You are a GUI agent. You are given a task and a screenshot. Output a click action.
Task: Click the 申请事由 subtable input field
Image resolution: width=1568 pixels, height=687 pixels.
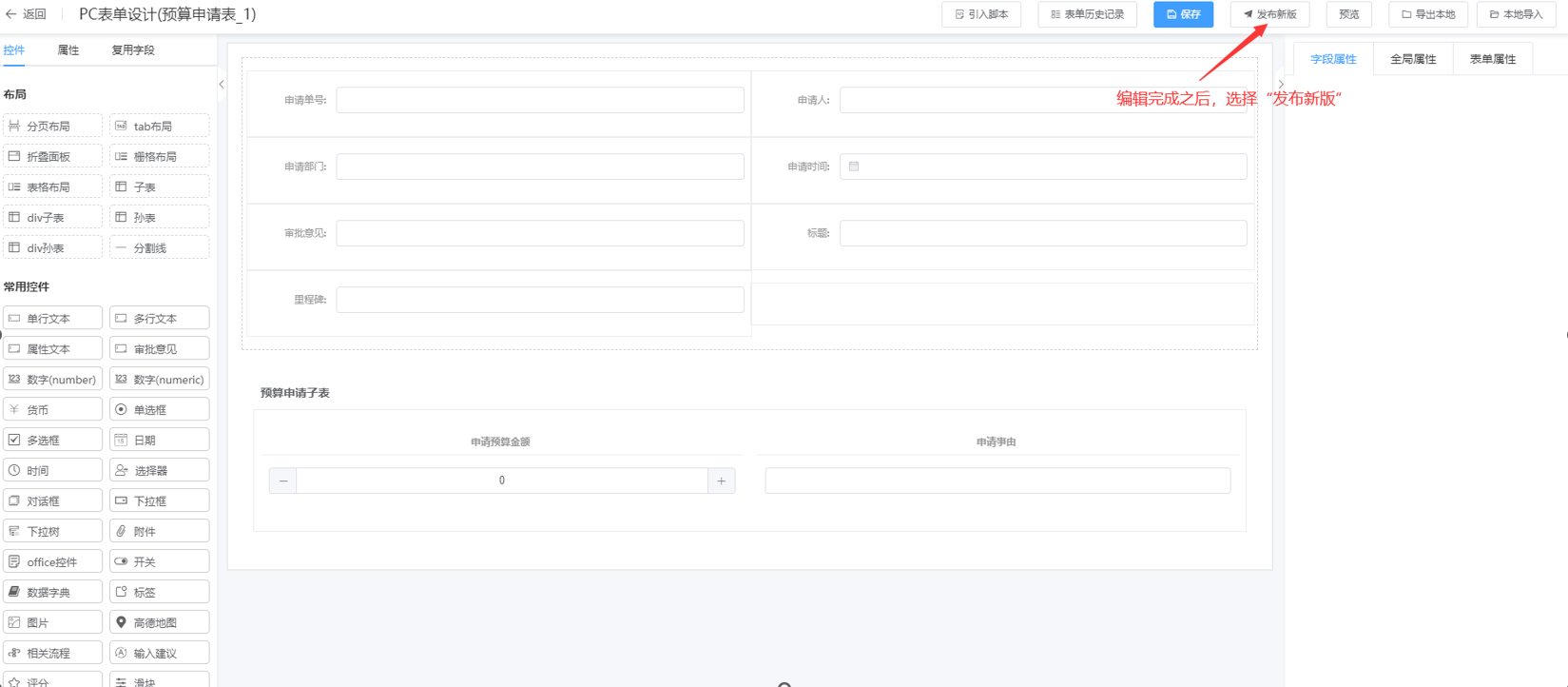tap(997, 481)
